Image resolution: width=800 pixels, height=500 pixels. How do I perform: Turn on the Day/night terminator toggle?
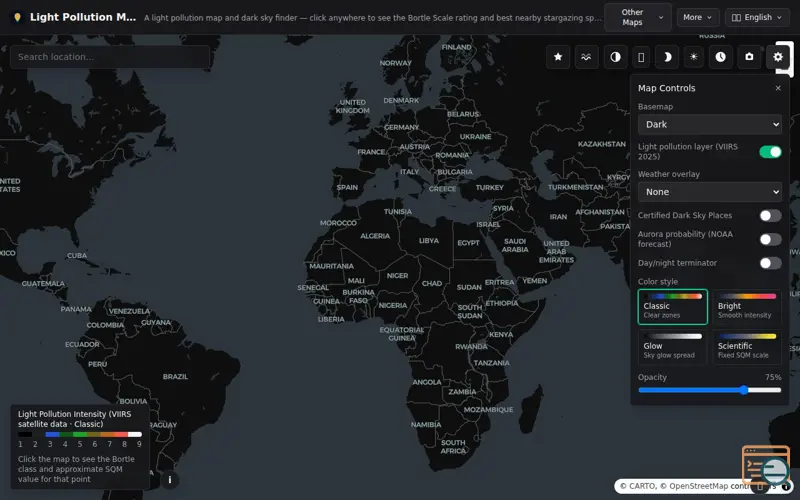[770, 263]
